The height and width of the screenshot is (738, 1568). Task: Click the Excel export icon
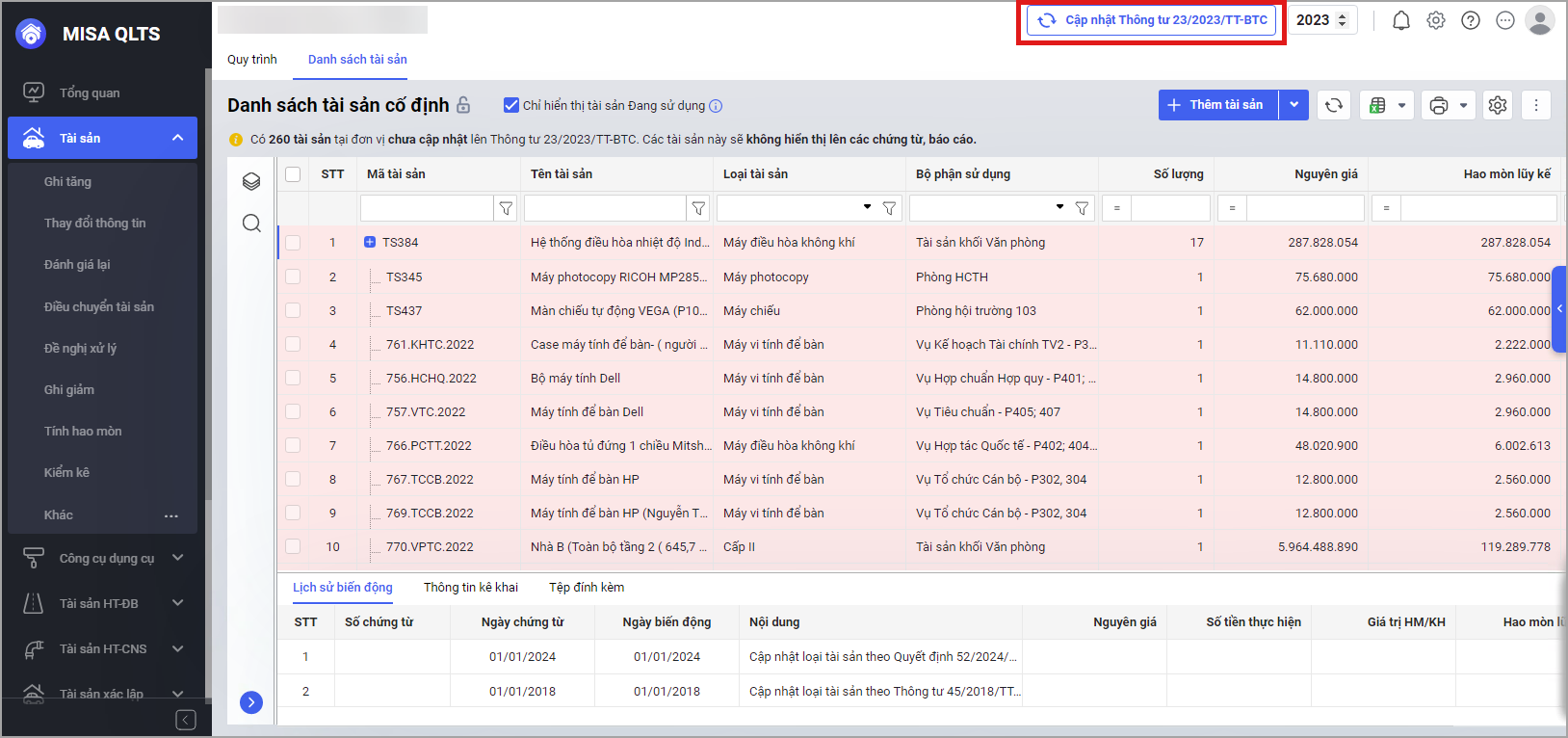[x=1377, y=105]
